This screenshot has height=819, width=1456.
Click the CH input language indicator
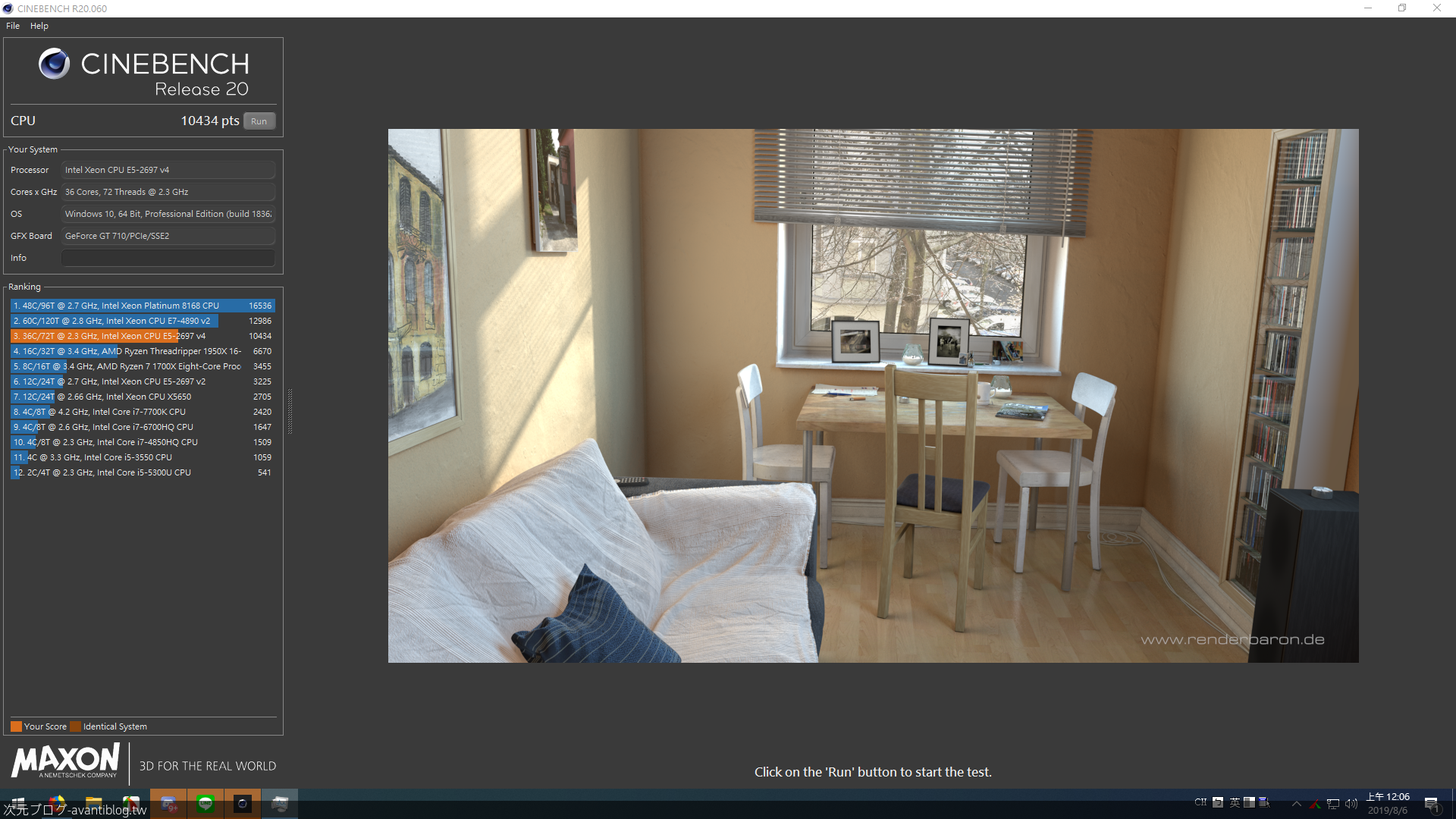(x=1200, y=802)
